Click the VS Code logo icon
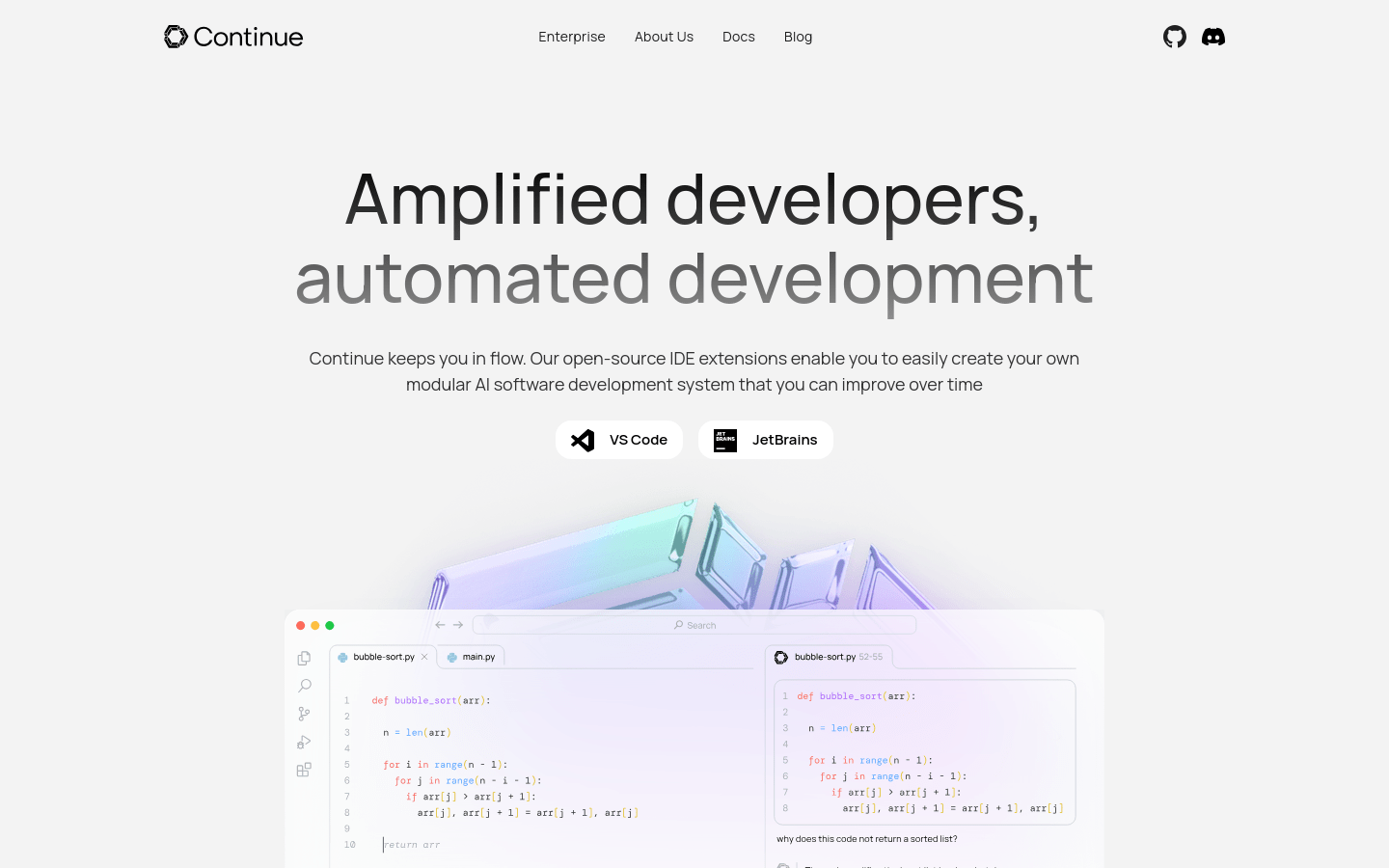The image size is (1389, 868). tap(583, 440)
